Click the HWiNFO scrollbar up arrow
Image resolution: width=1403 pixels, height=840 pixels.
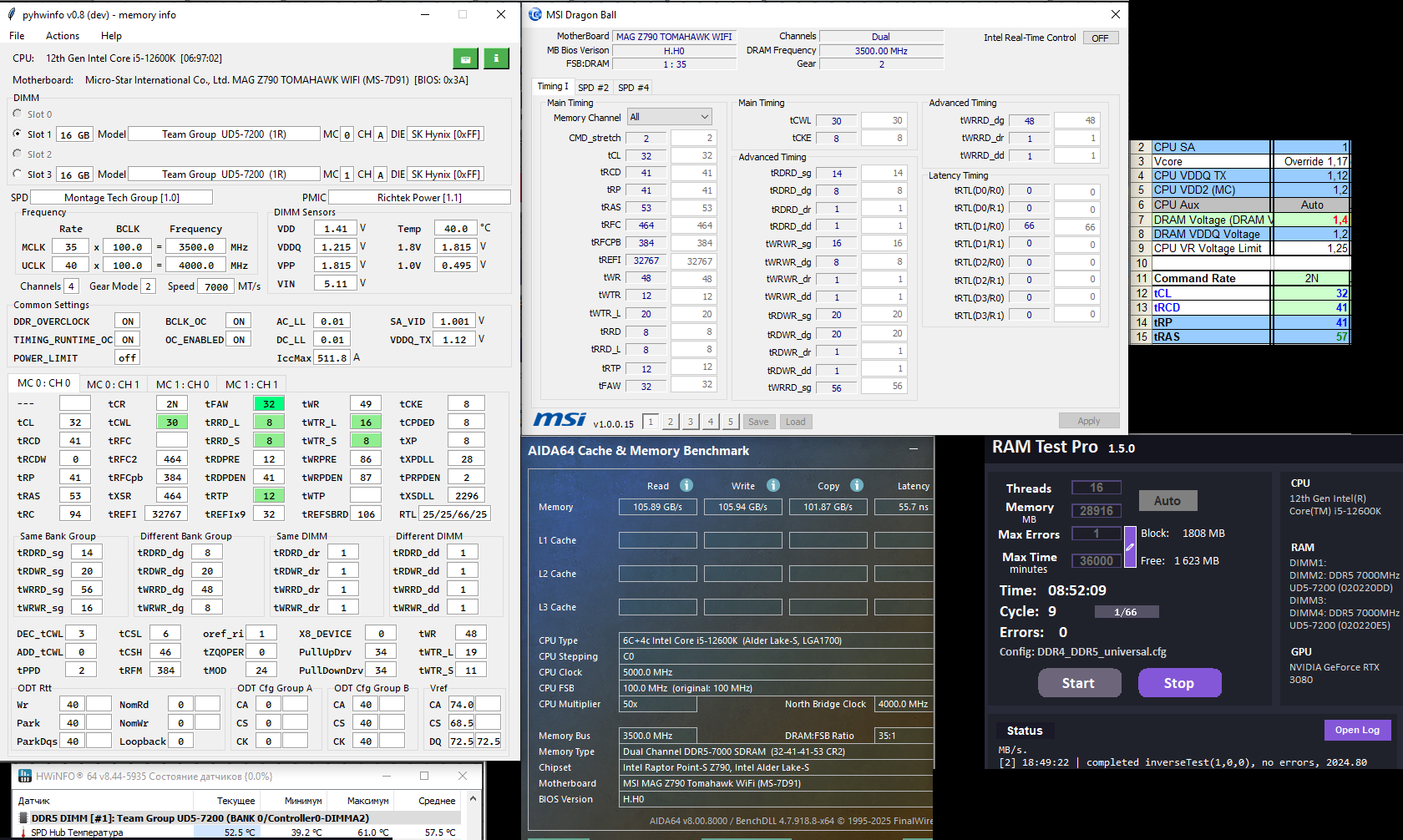473,799
